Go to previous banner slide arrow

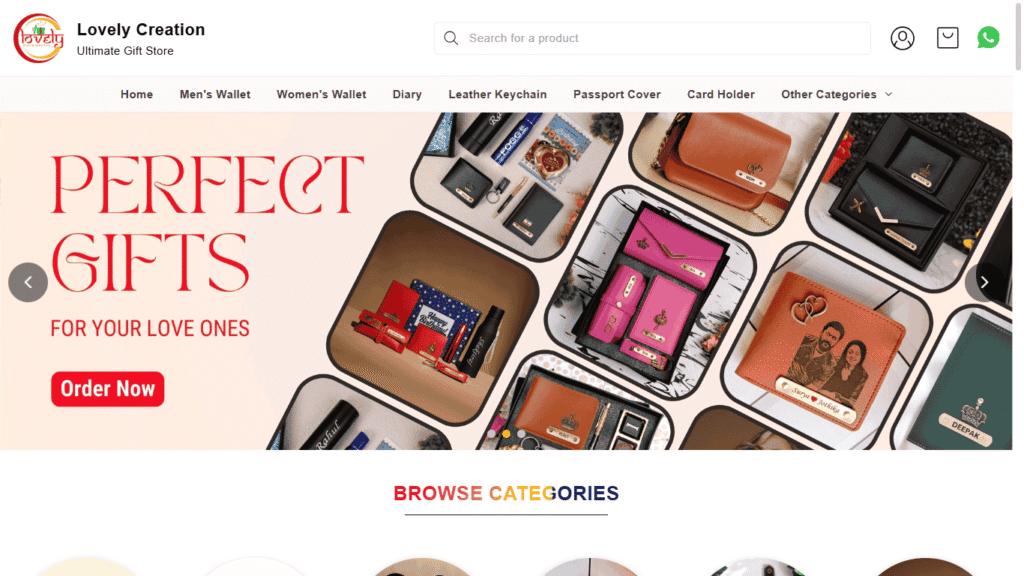pos(28,282)
